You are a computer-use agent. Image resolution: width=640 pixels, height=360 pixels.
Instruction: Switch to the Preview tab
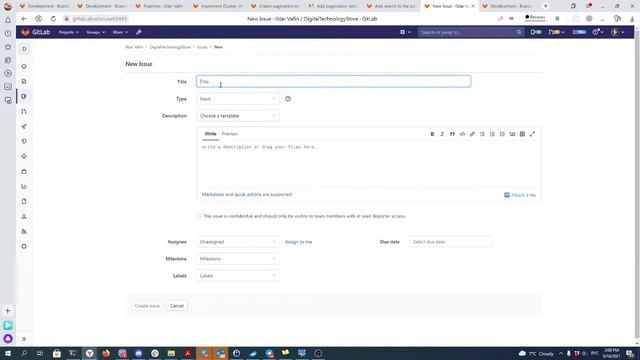[229, 134]
